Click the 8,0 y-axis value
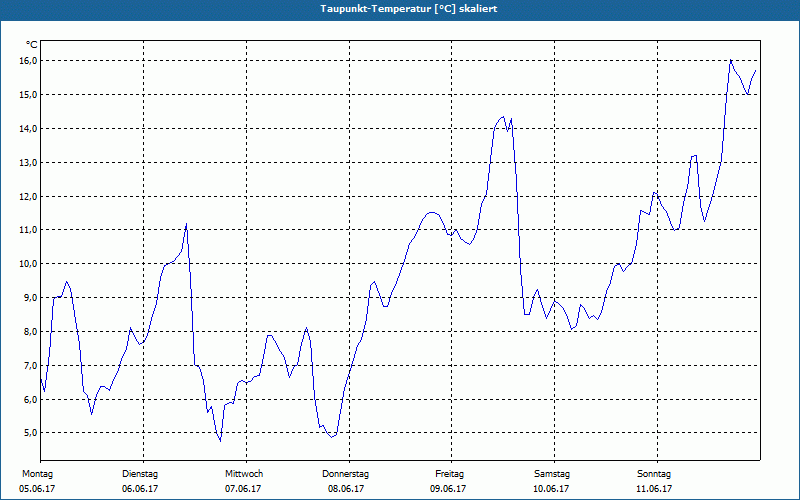 point(30,332)
